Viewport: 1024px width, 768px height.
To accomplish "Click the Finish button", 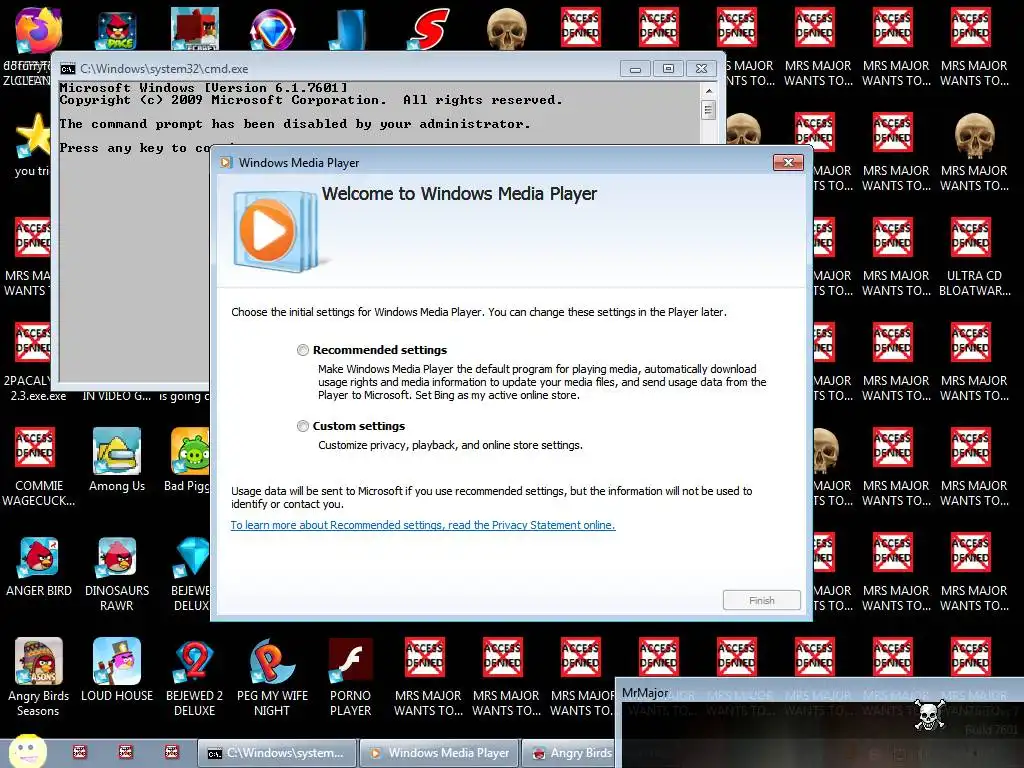I will click(x=761, y=600).
